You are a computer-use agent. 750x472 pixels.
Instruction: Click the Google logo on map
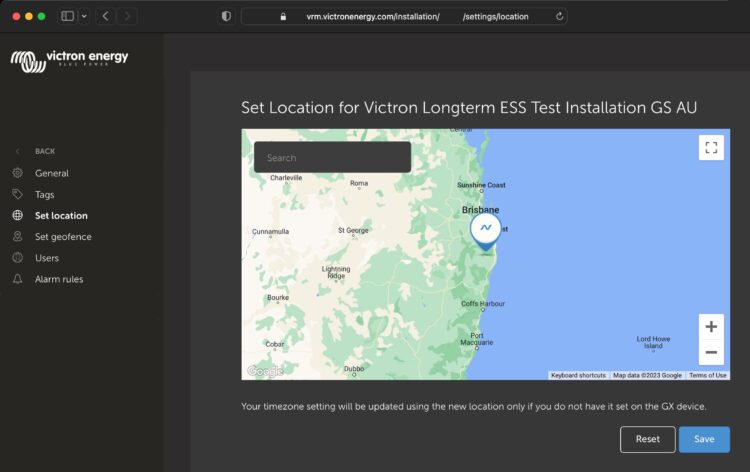tap(265, 371)
